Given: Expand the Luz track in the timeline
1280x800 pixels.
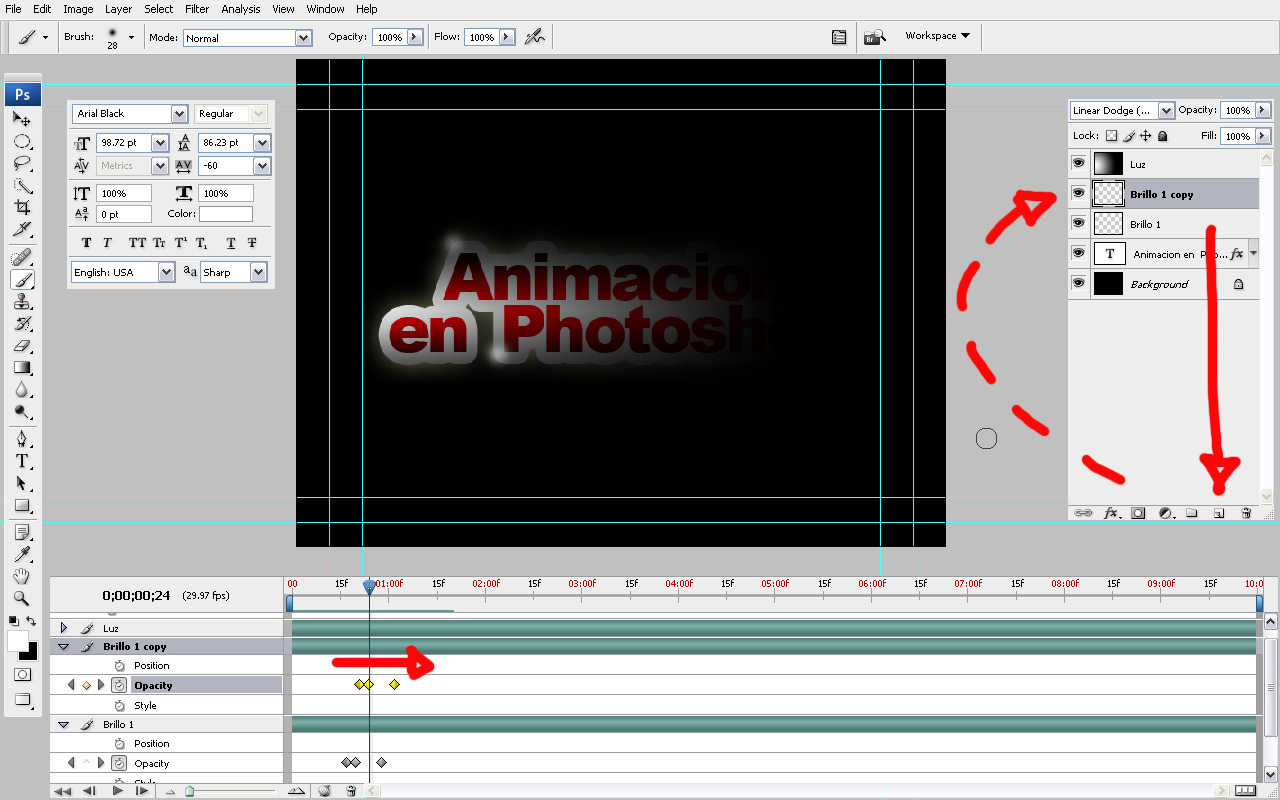Looking at the screenshot, I should [64, 628].
